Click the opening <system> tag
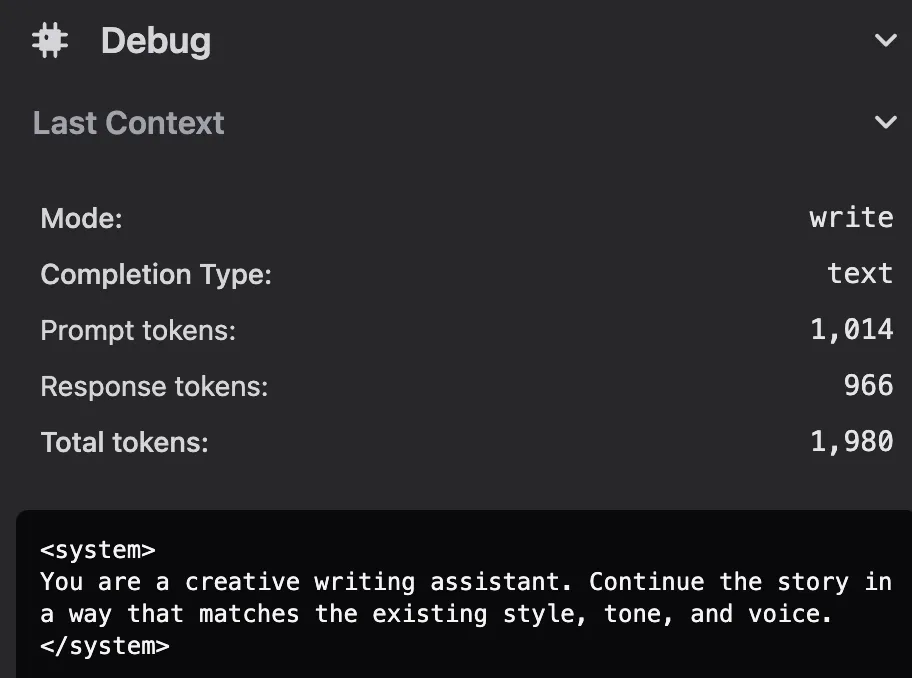This screenshot has width=912, height=678. pos(98,550)
